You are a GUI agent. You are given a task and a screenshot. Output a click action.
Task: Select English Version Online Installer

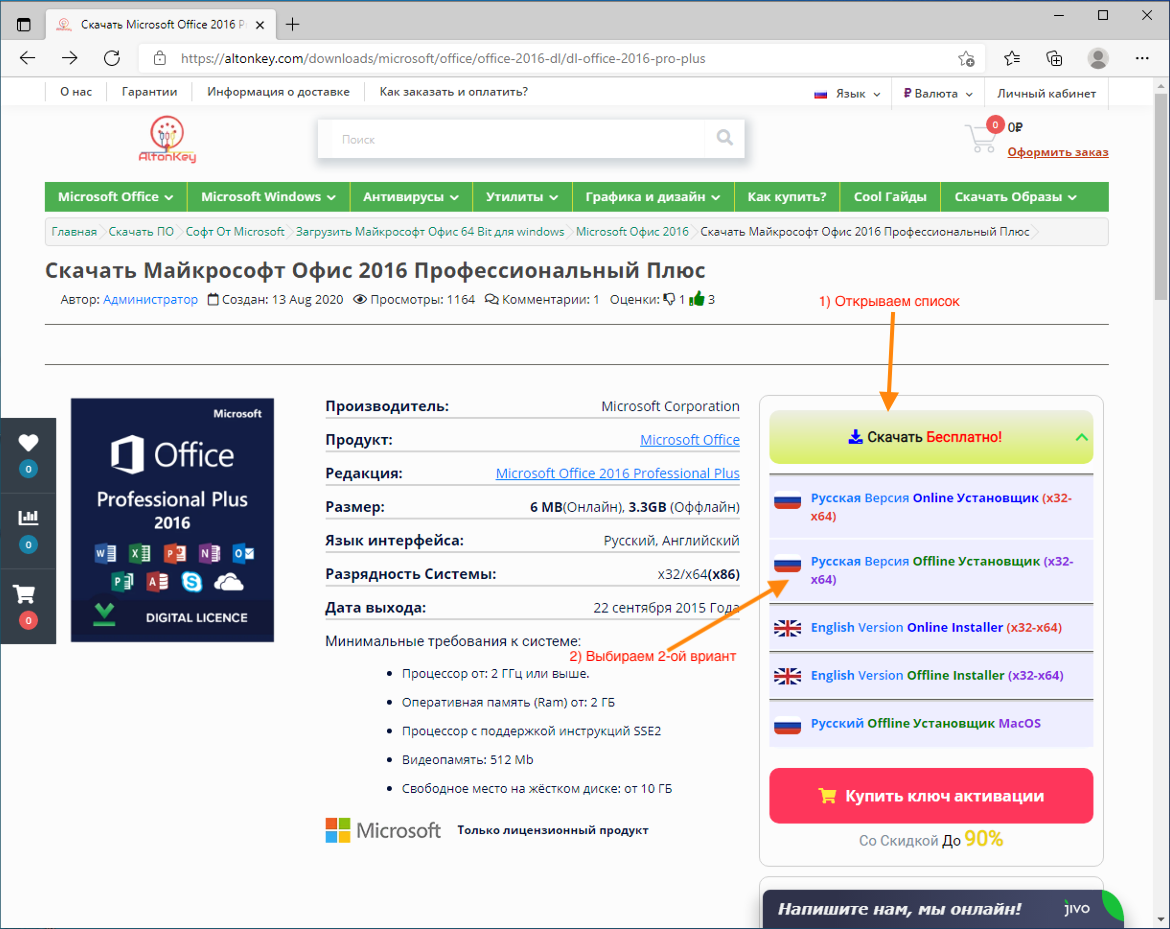pyautogui.click(x=931, y=628)
